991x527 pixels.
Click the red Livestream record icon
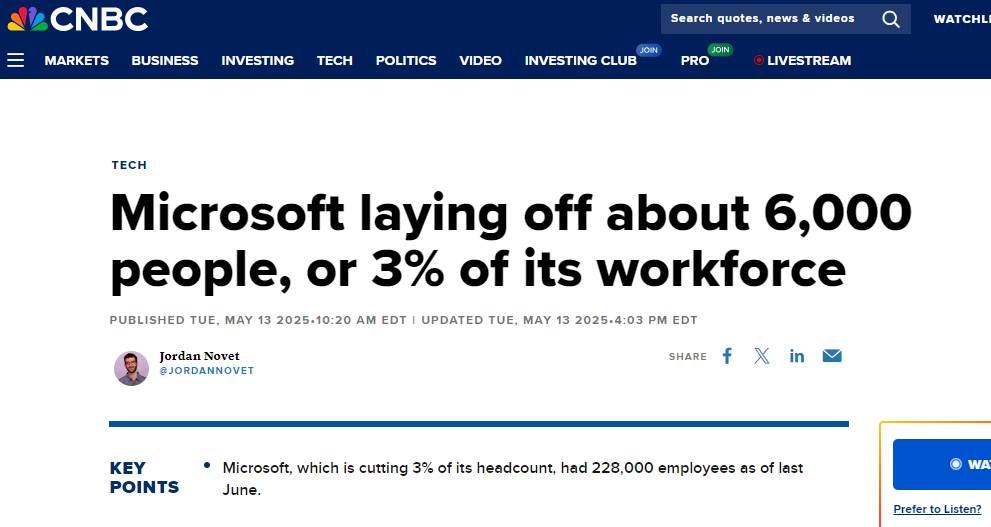click(x=758, y=61)
